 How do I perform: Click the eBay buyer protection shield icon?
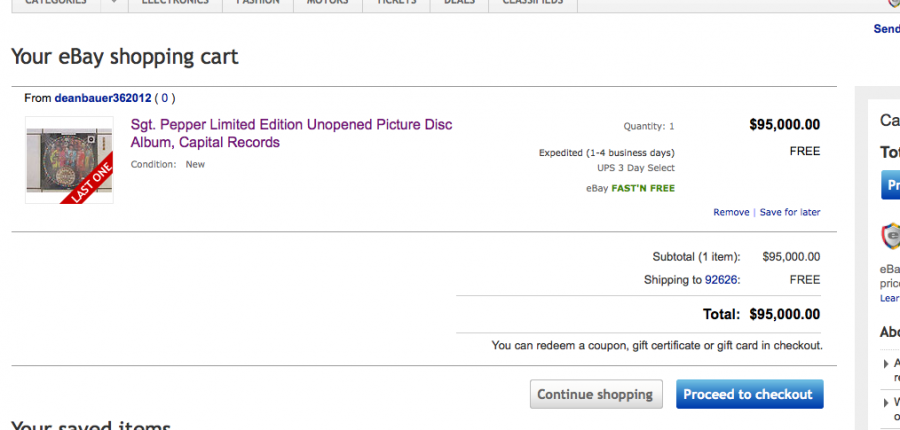pos(891,236)
